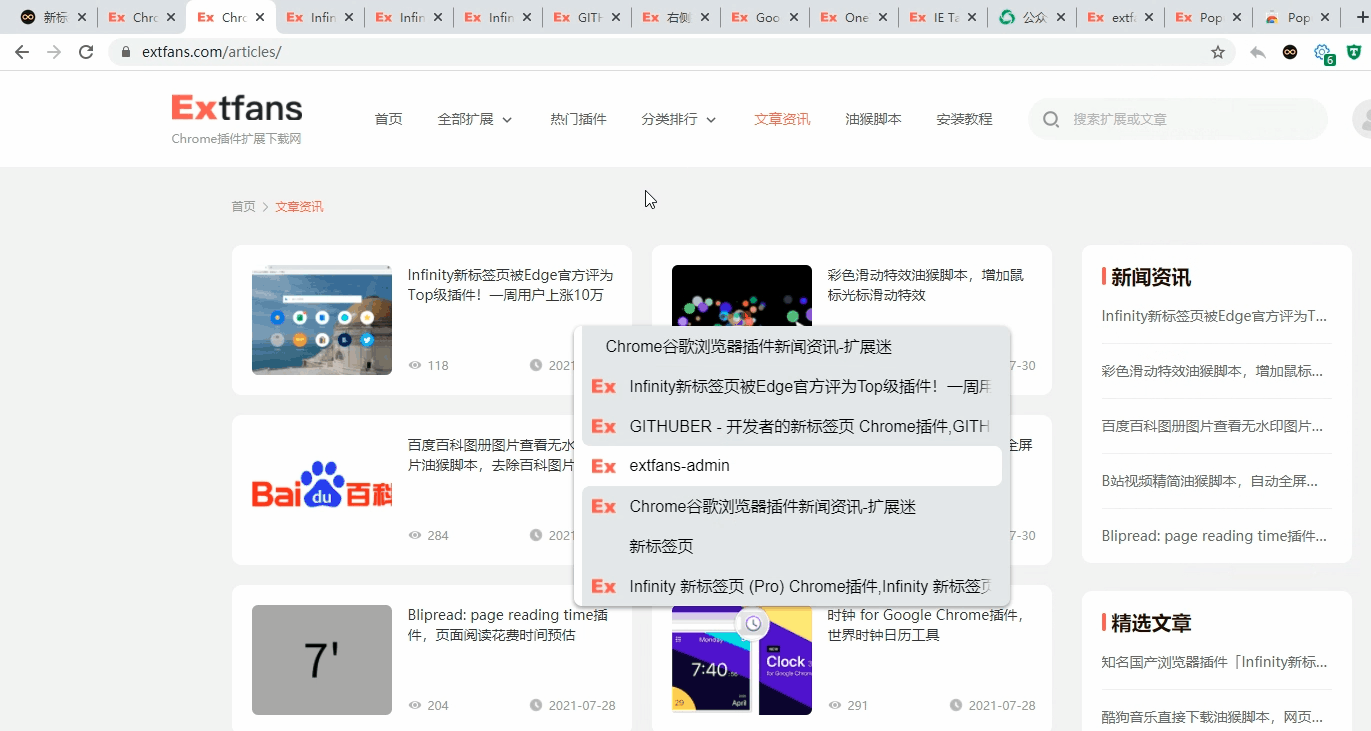The image size is (1371, 731).
Task: Open the 时钟 for Google Chrome article title
Action: pyautogui.click(x=925, y=625)
